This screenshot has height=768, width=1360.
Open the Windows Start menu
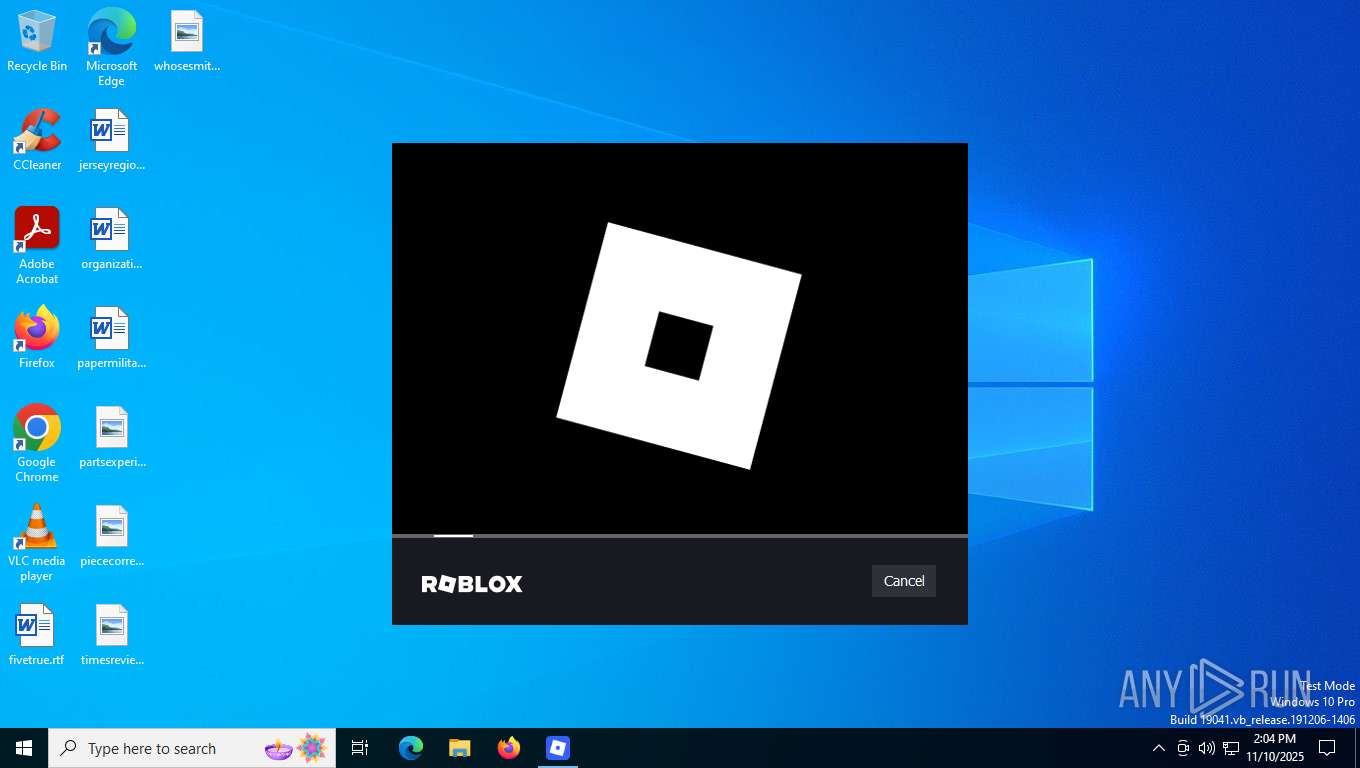pos(24,748)
